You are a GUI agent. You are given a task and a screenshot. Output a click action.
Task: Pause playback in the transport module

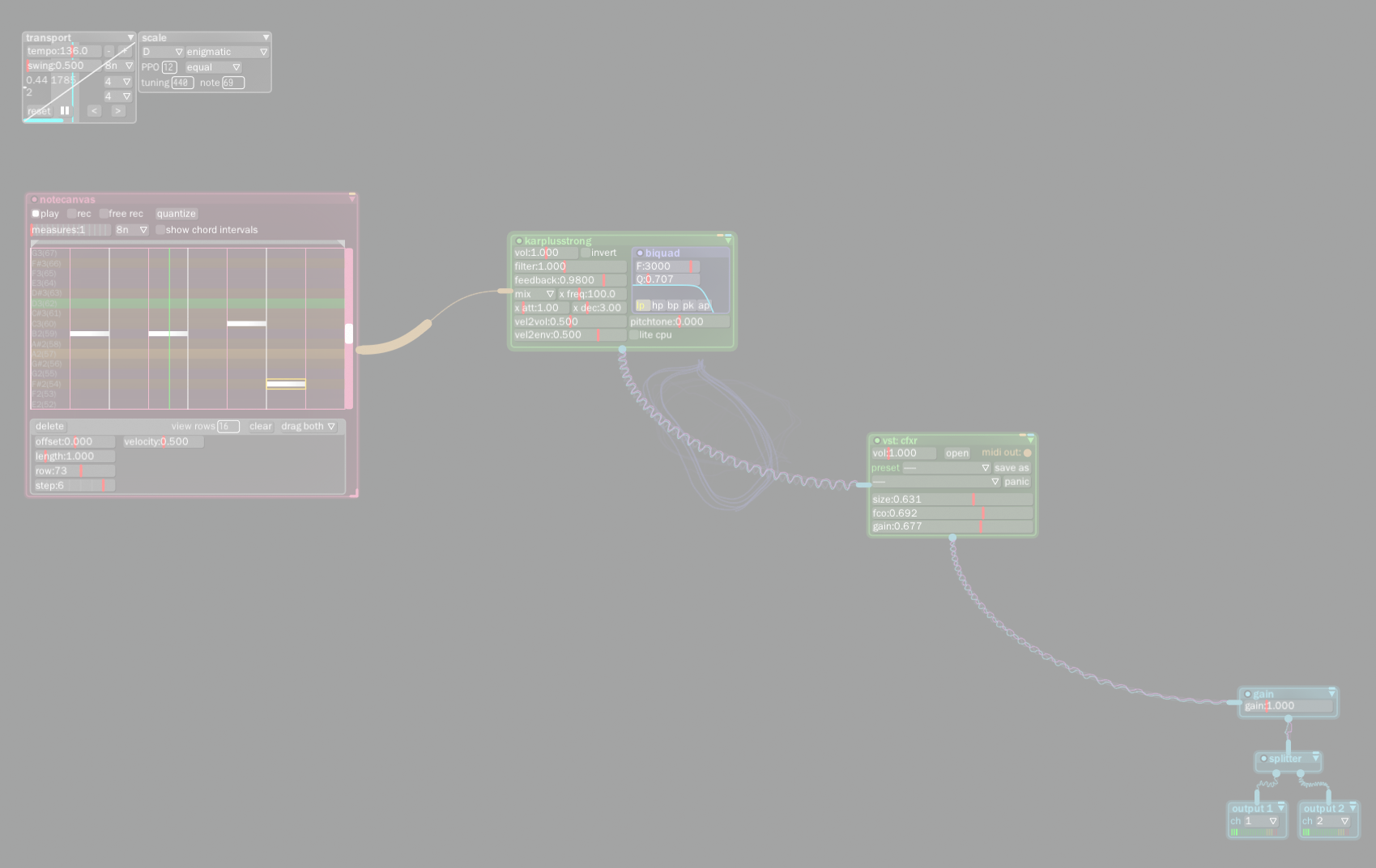[x=65, y=111]
